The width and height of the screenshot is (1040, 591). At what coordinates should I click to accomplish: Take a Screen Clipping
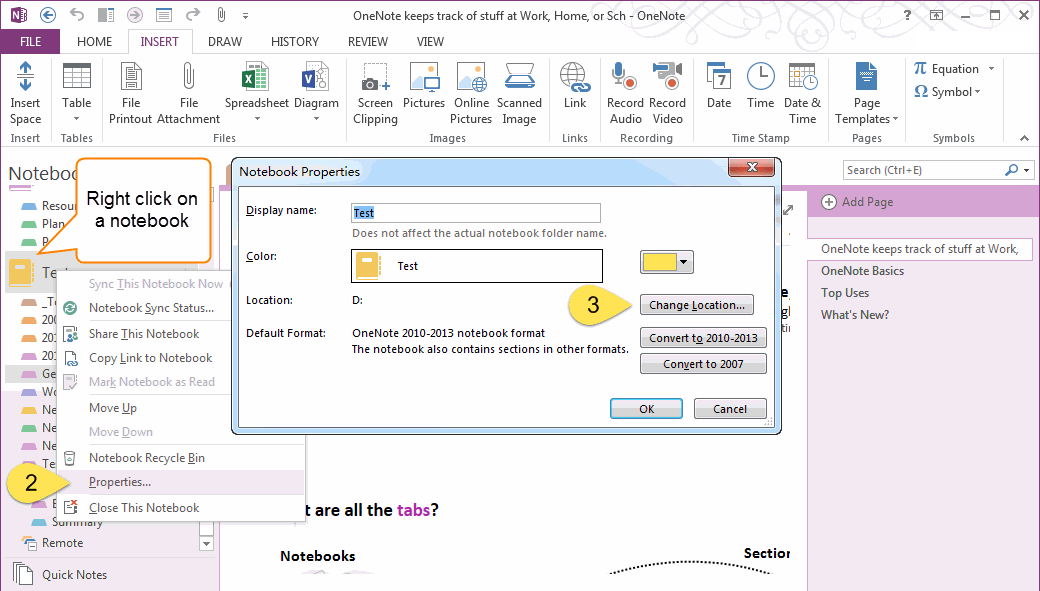375,93
